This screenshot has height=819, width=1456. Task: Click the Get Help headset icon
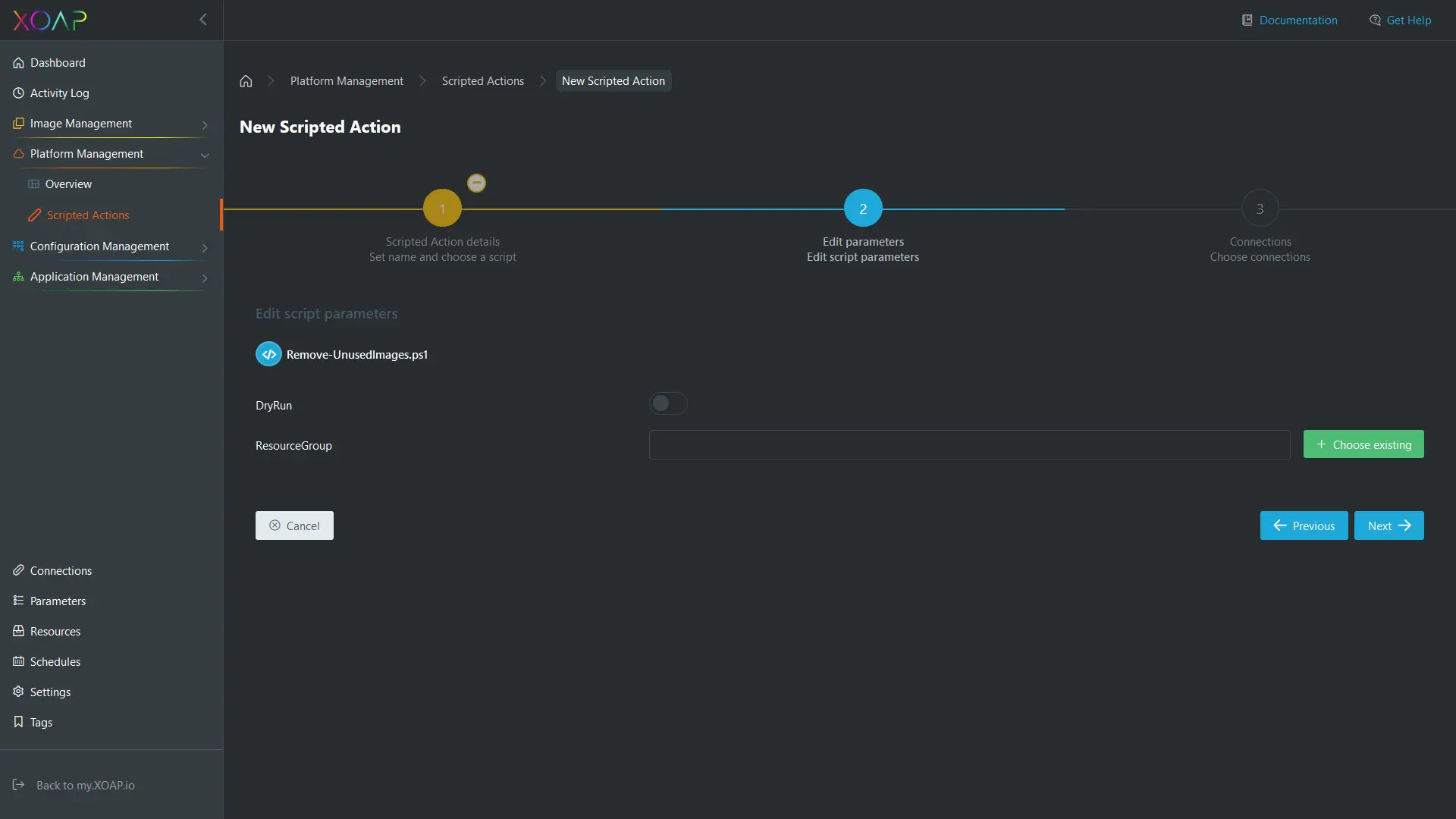coord(1375,20)
